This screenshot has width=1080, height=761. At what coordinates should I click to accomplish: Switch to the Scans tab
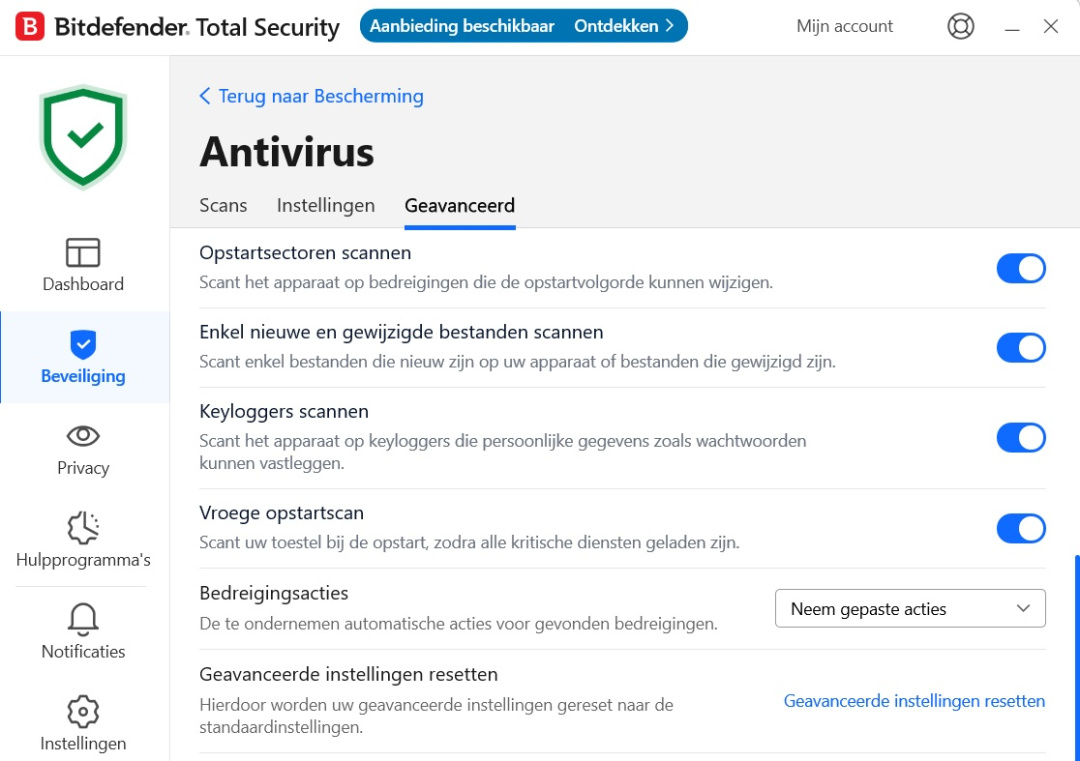(x=223, y=206)
